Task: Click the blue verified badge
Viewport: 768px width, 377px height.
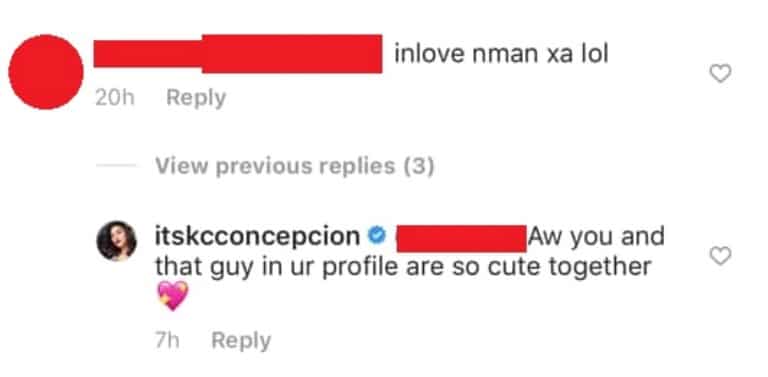Action: 376,237
